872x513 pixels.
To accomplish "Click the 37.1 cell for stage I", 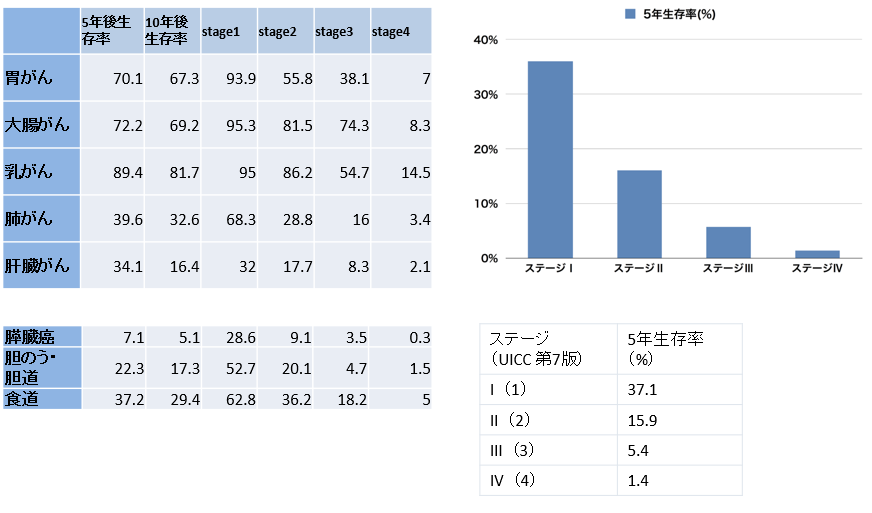I will tap(680, 389).
